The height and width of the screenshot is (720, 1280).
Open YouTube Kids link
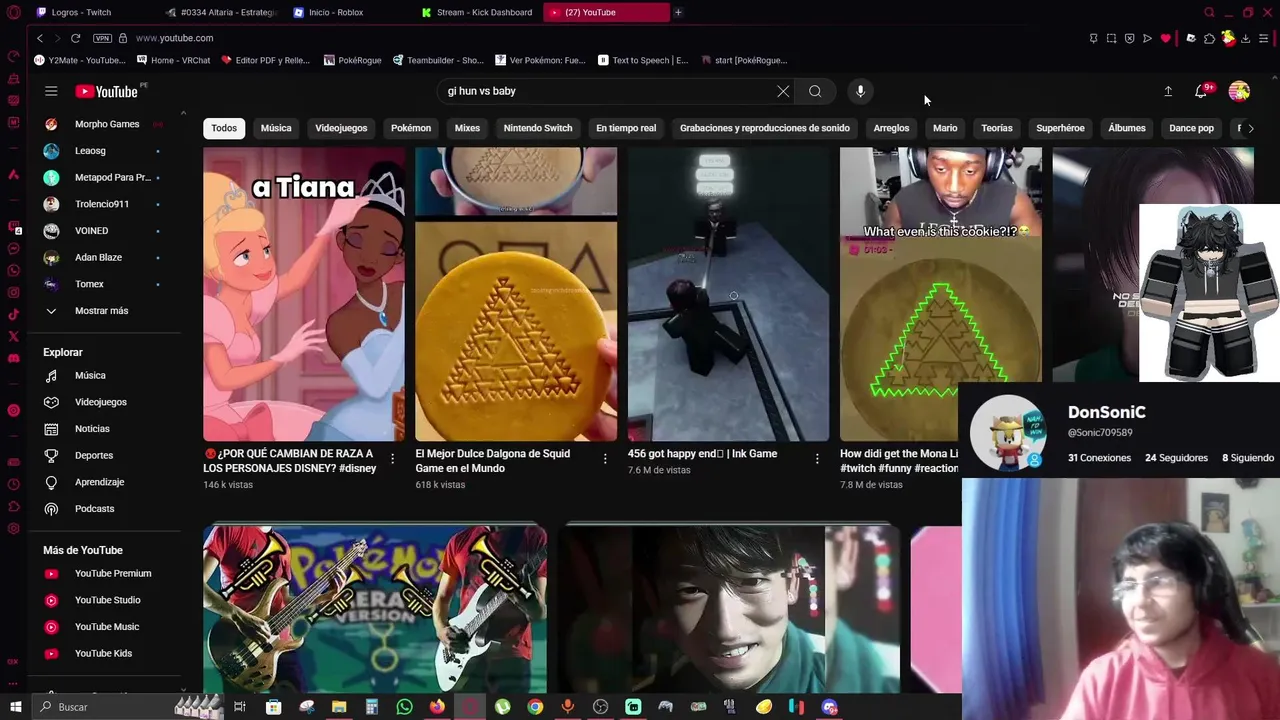(106, 654)
